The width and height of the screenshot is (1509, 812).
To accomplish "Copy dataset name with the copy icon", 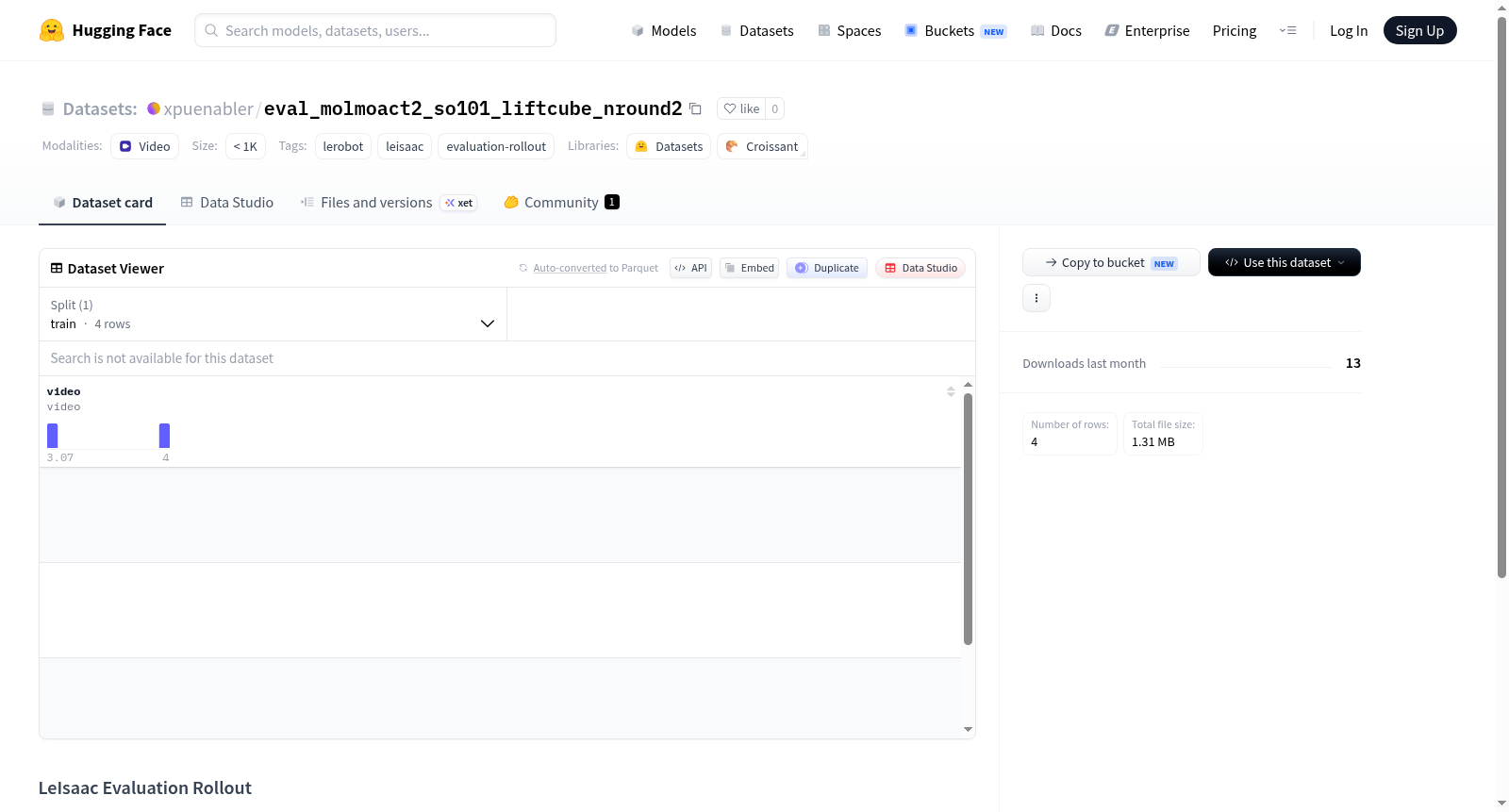I will 695,108.
